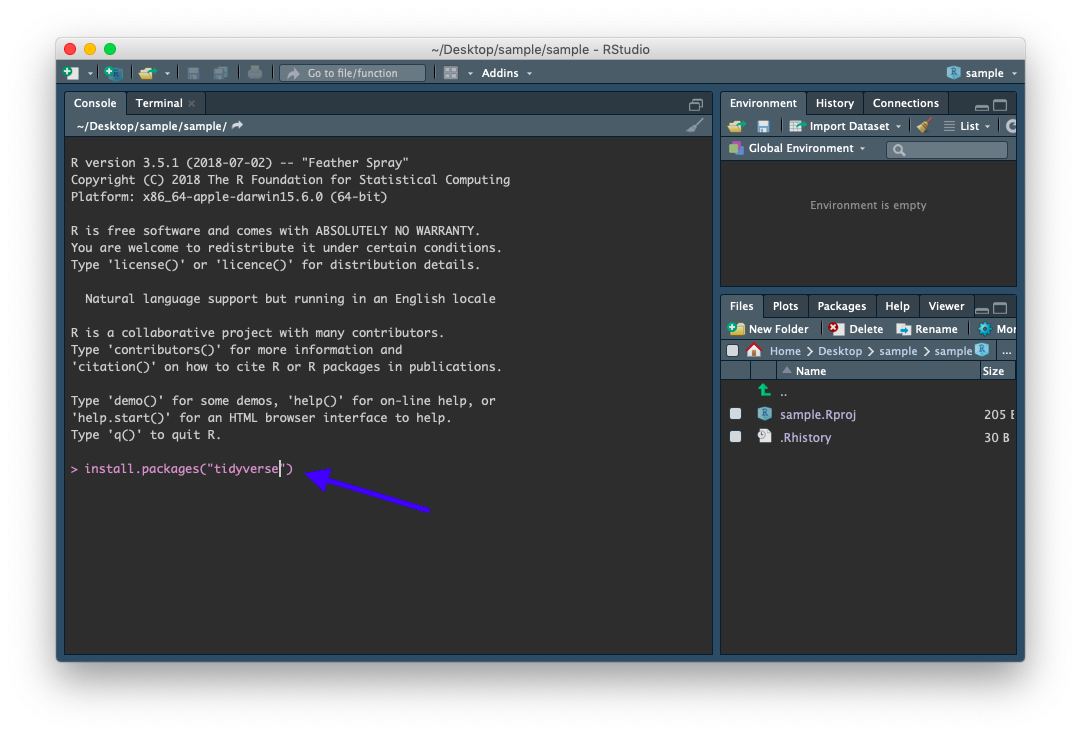Click the ellipsis go-to-directory button
The image size is (1081, 736).
tap(1007, 351)
